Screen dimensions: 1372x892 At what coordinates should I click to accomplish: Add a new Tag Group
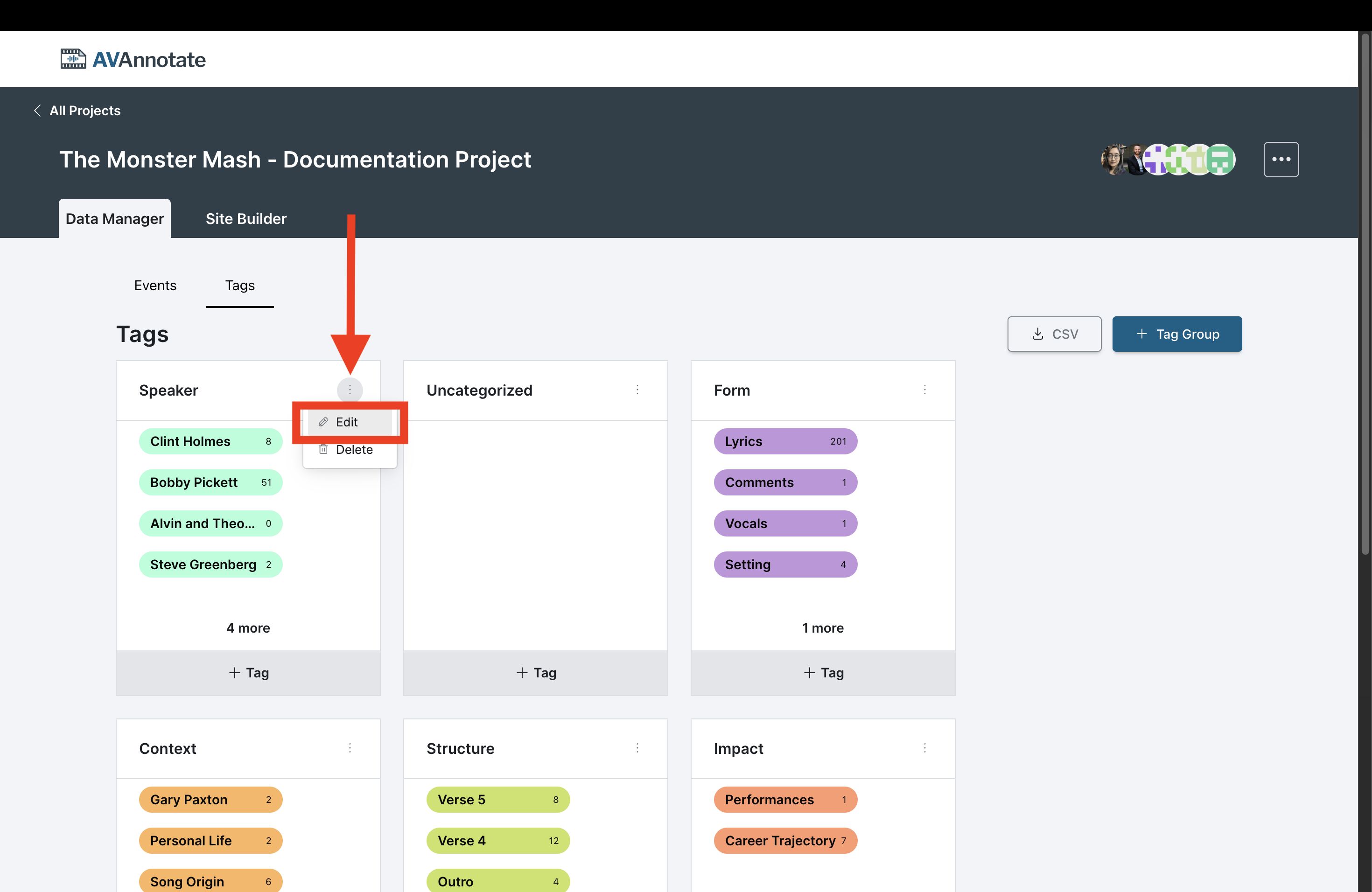pyautogui.click(x=1176, y=334)
